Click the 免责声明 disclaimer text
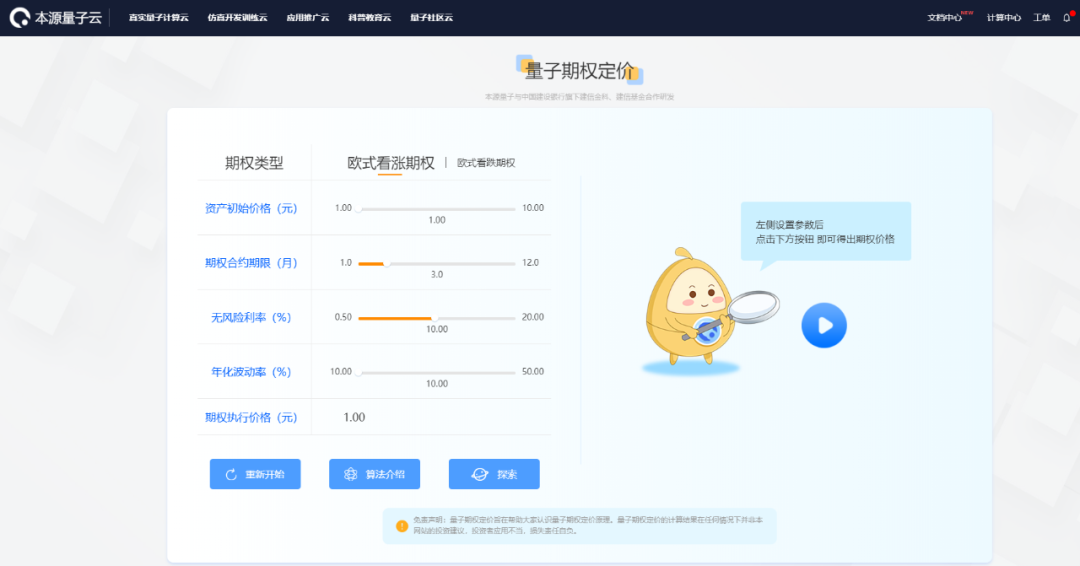The width and height of the screenshot is (1080, 566). pos(588,525)
